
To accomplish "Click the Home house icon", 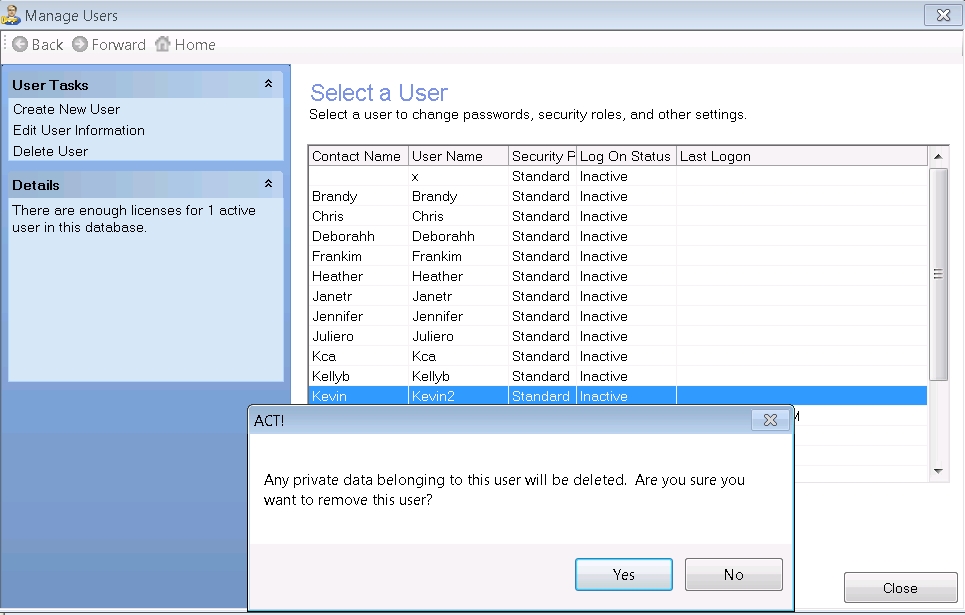I will (162, 45).
